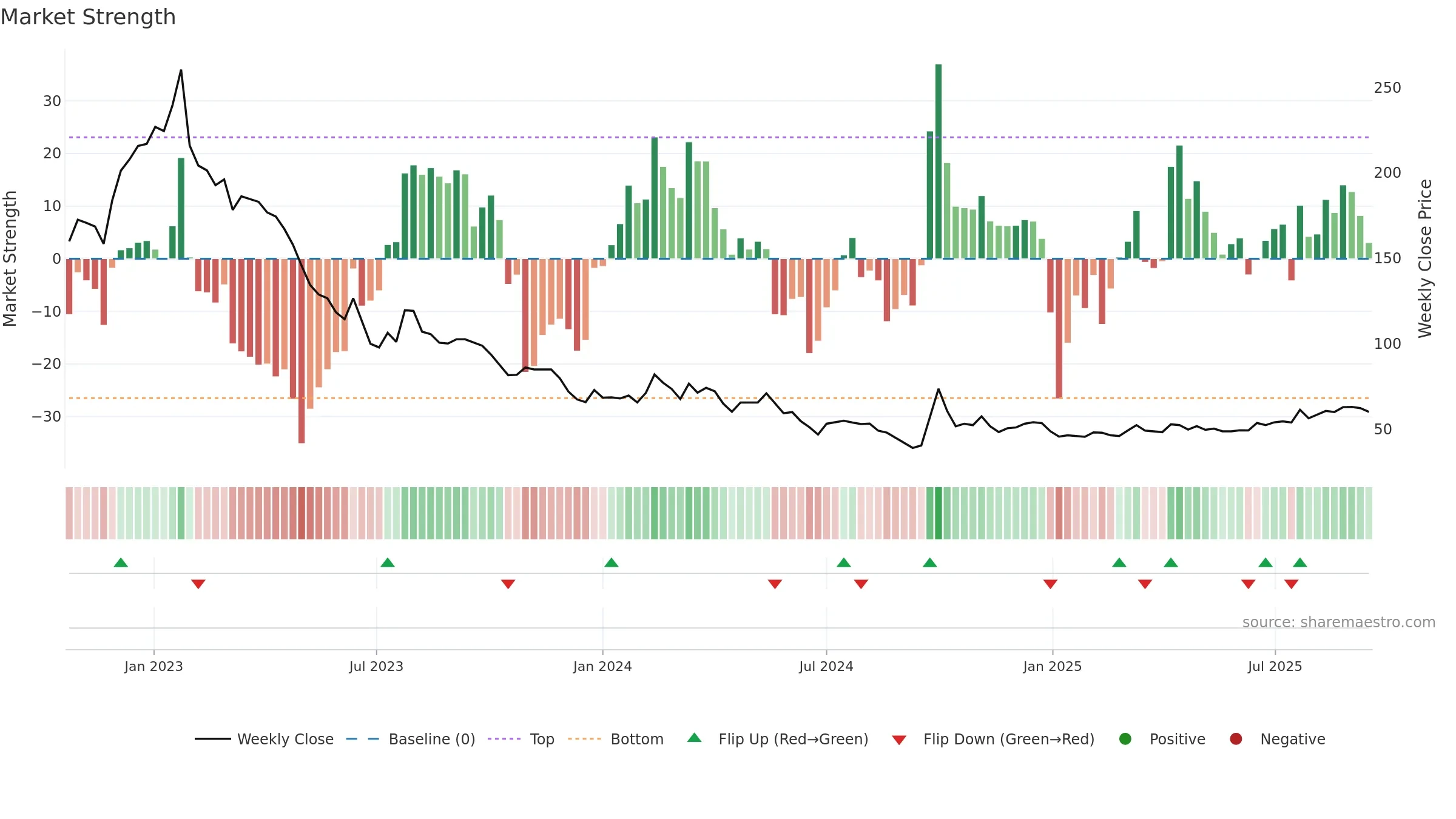Click the red Flip Down triangle at Jan 2025

1051,584
